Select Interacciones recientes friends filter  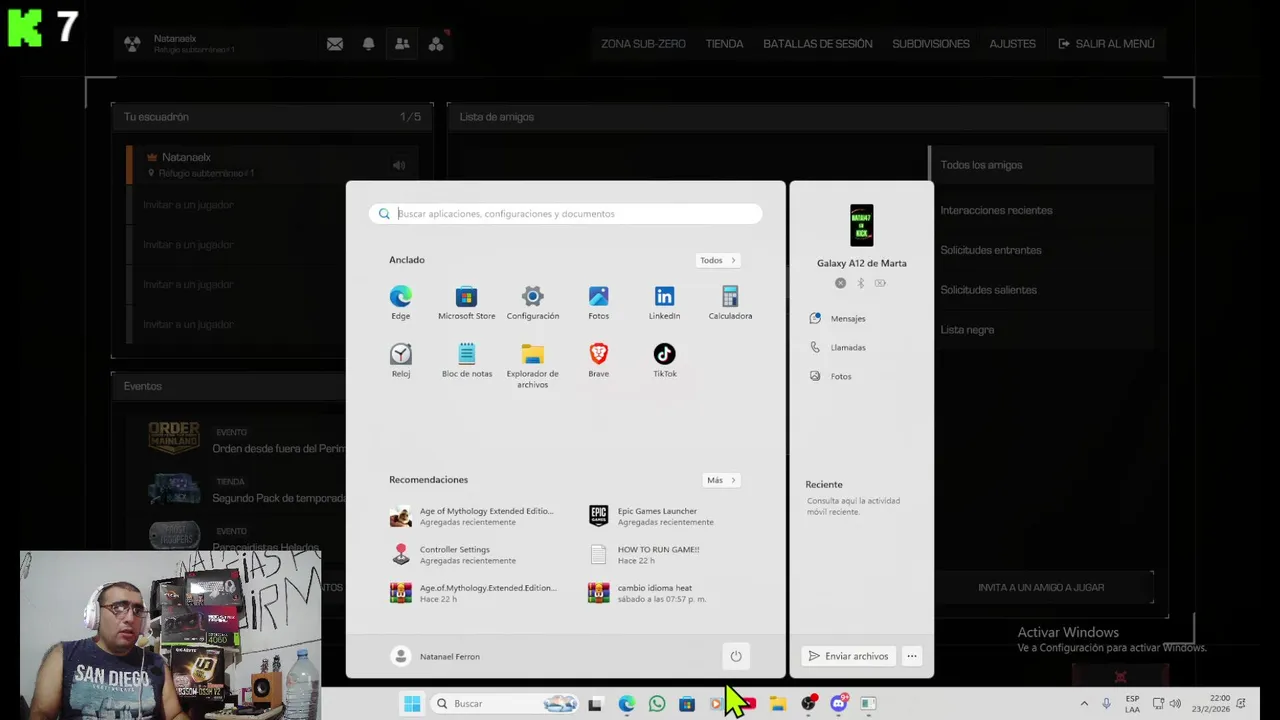(1041, 210)
